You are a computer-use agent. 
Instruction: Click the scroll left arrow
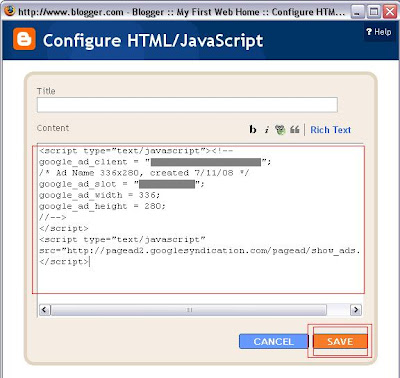point(44,310)
